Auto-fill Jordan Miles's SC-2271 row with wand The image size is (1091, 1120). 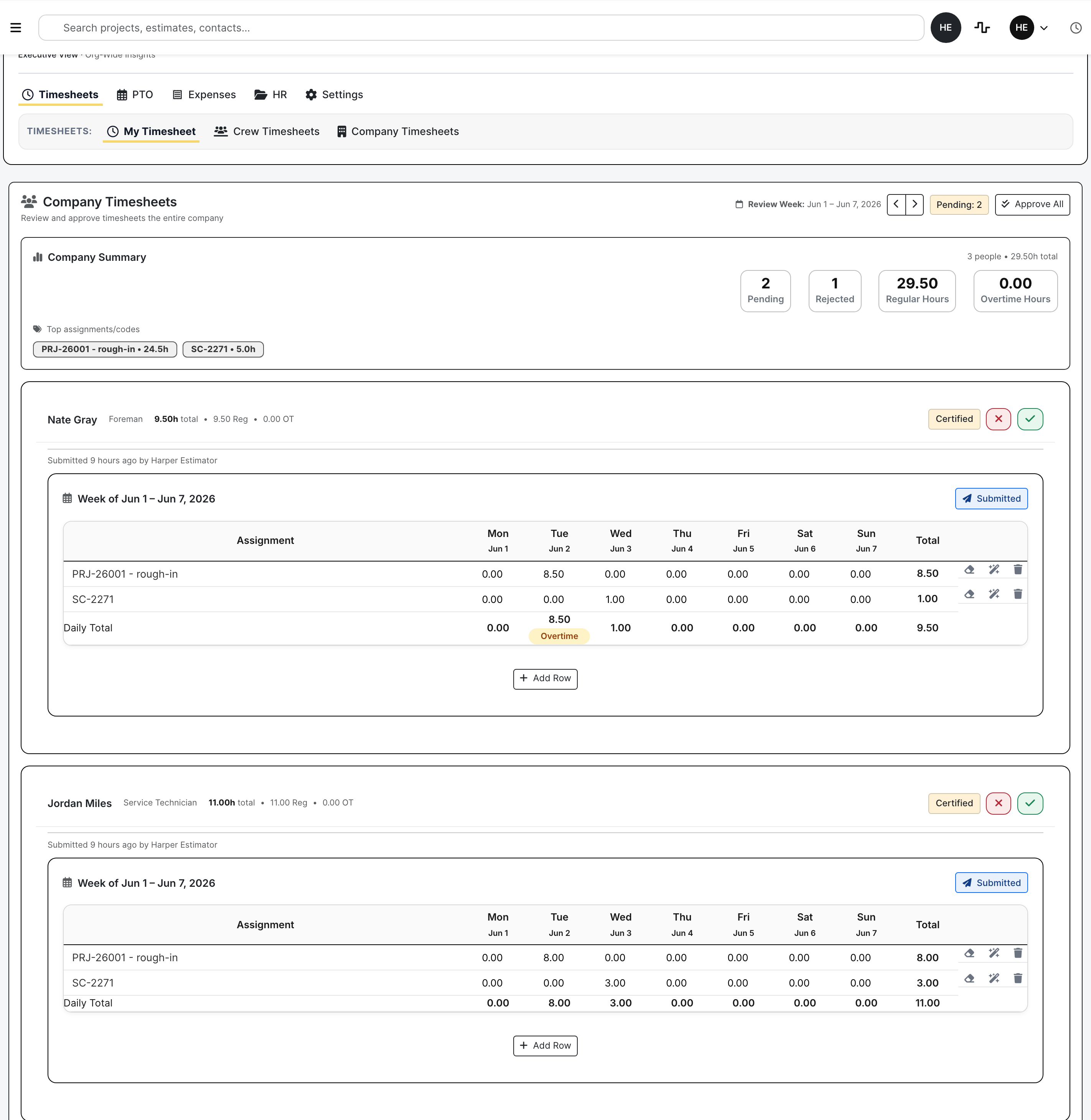(x=994, y=978)
